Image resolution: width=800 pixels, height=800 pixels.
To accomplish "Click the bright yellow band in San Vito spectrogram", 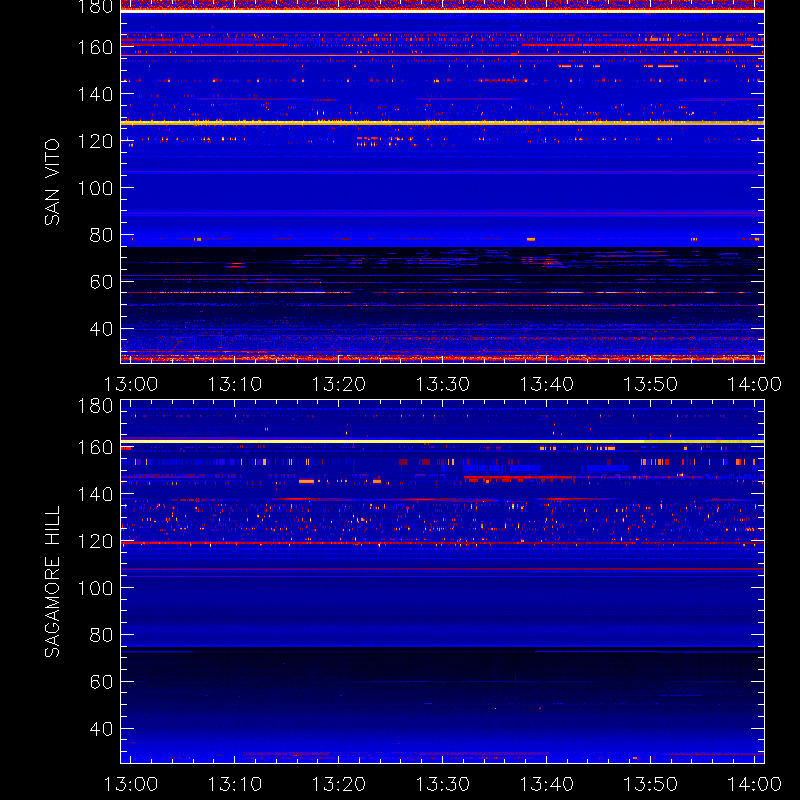I will click(x=442, y=122).
